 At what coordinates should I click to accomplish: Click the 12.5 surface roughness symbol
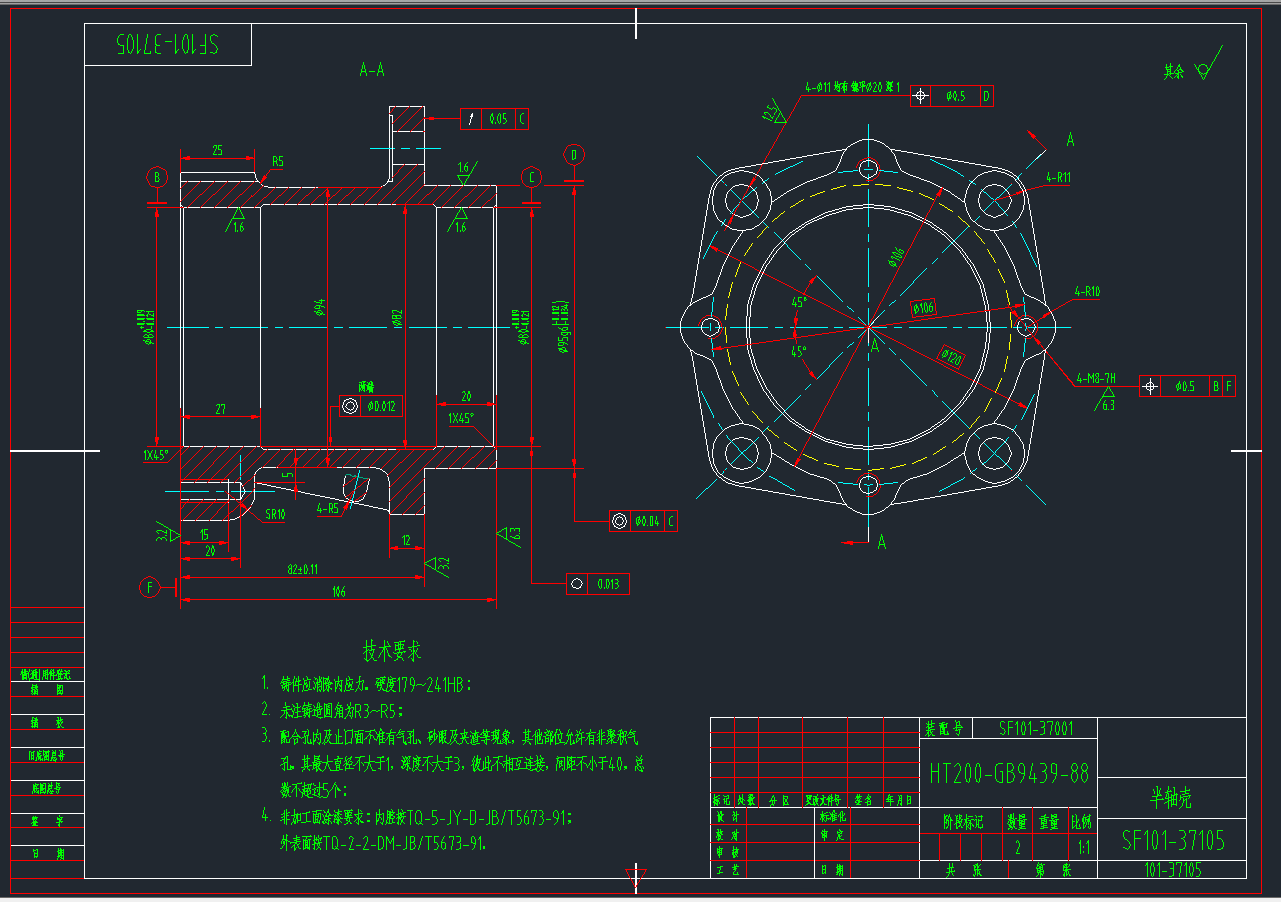(772, 112)
